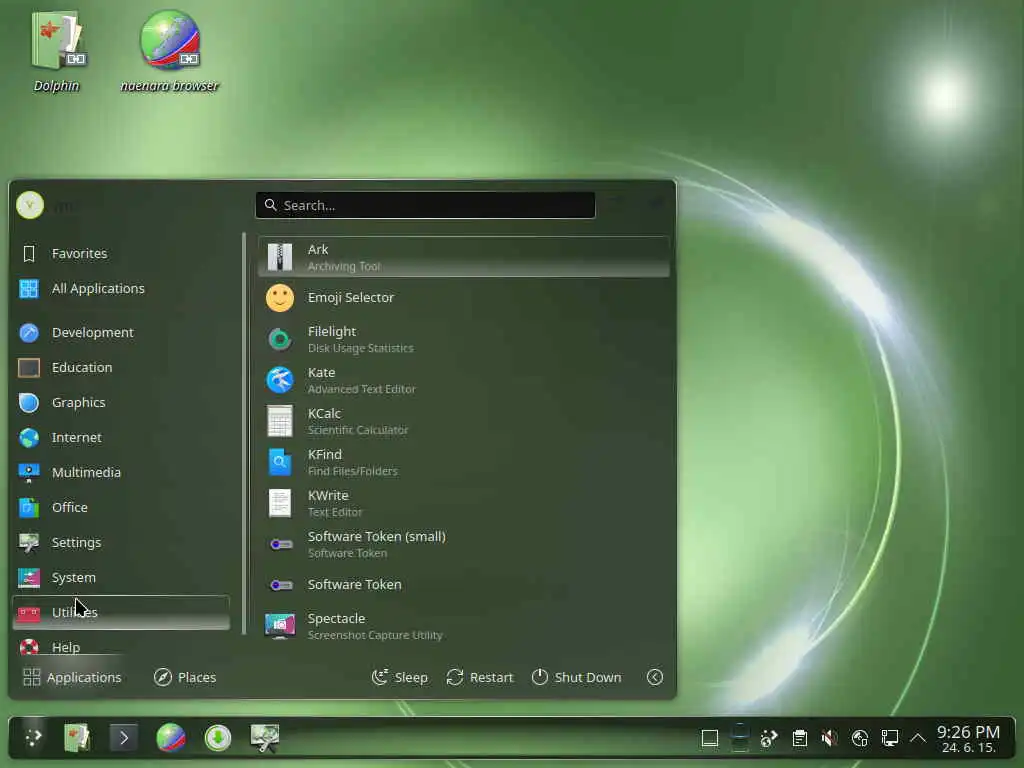
Task: Open the network globe tray icon
Action: (x=859, y=738)
